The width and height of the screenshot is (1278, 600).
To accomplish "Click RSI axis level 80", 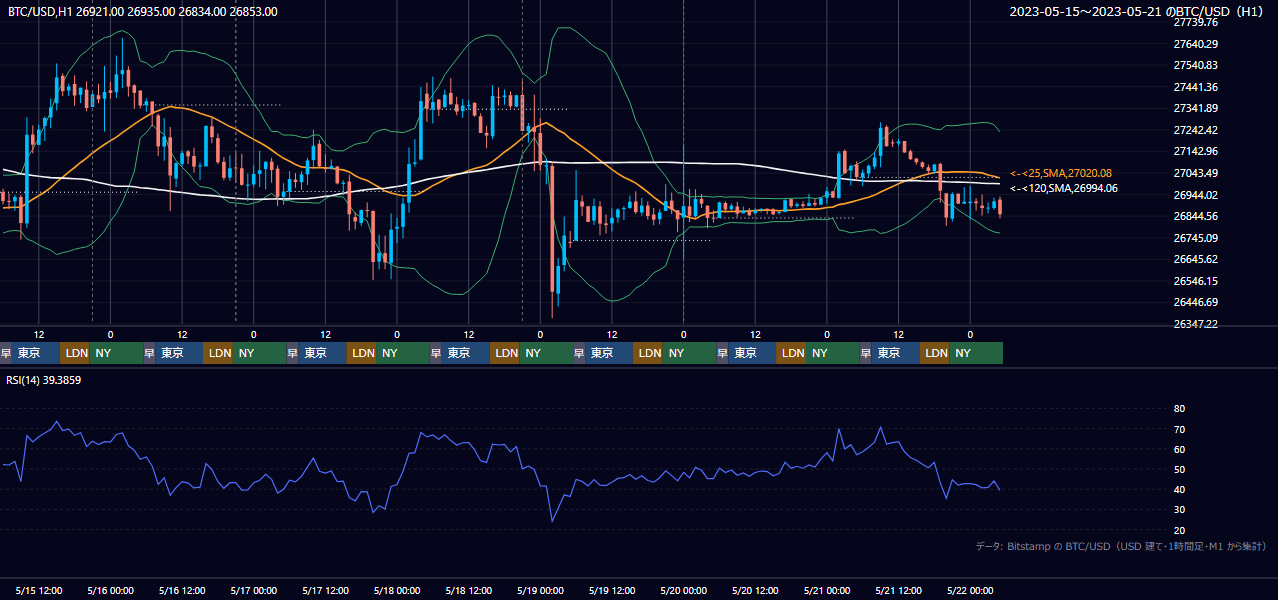I will point(1179,409).
